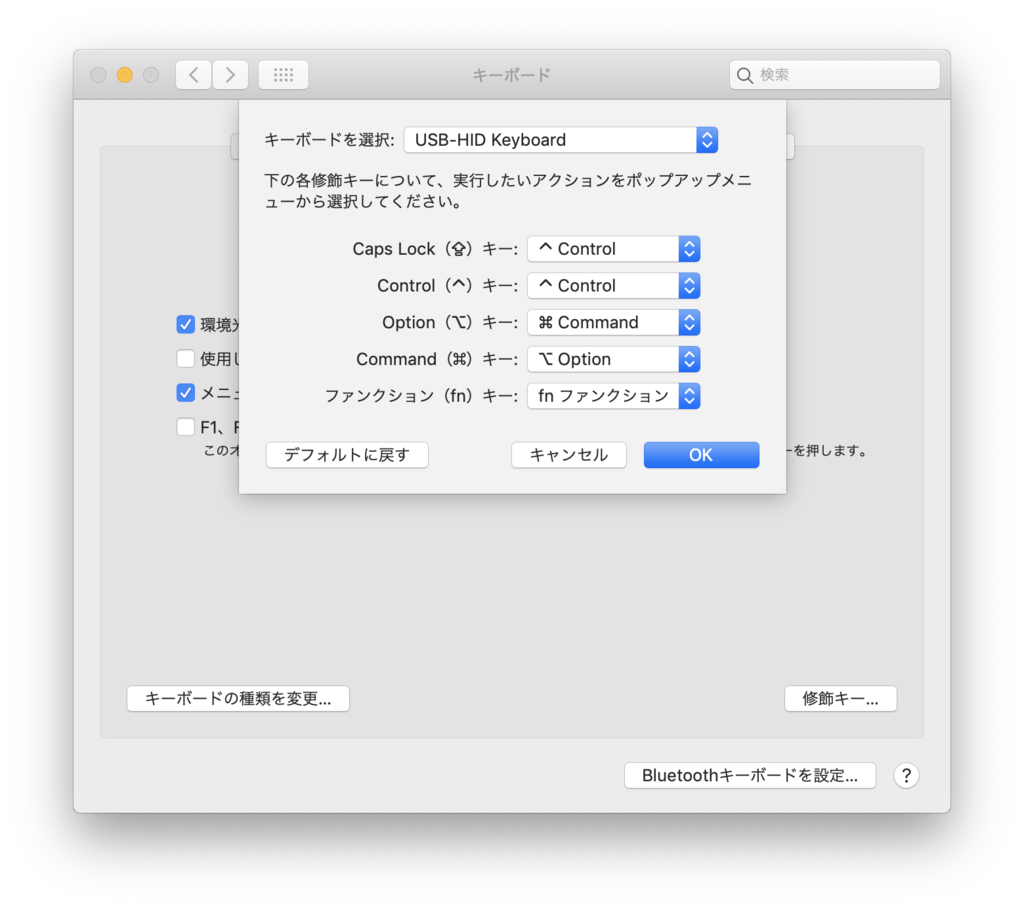Click Bluetoothキーボードを設定... button
The image size is (1024, 910).
coord(750,775)
